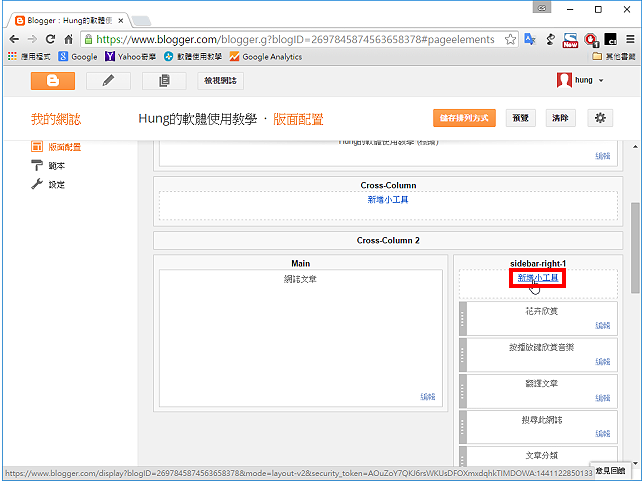Click the orange Blogger home icon
The width and height of the screenshot is (643, 483).
(53, 80)
